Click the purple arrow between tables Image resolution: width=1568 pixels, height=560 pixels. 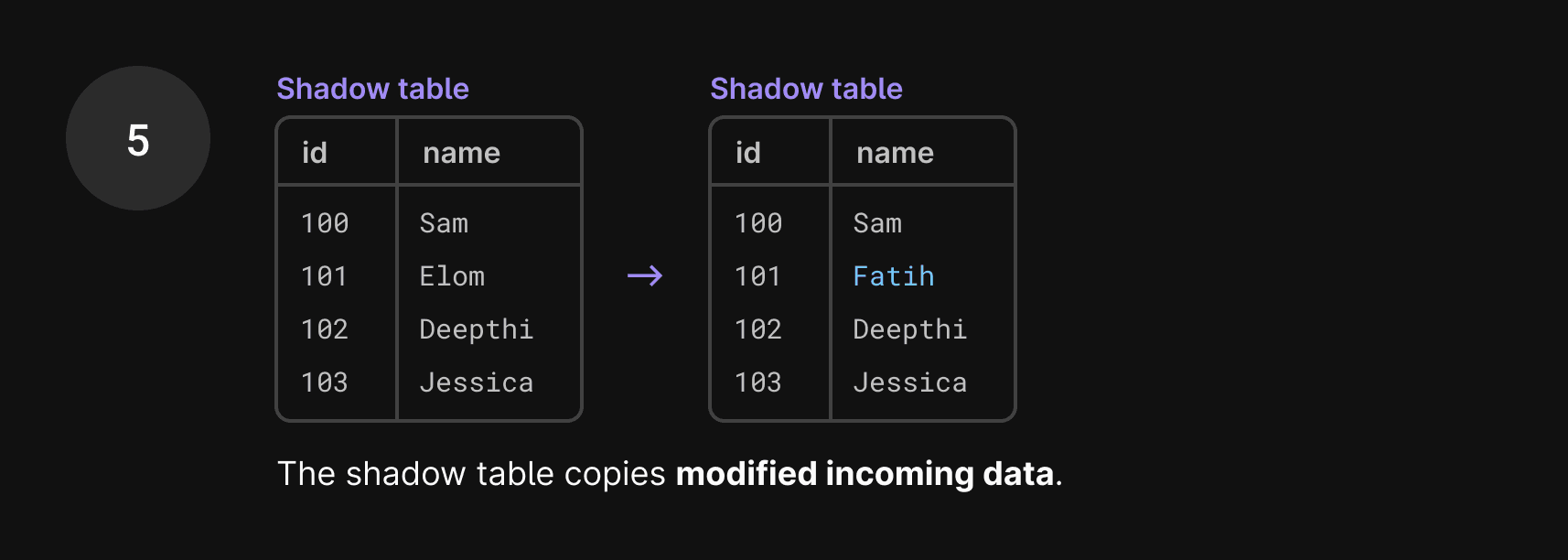645,275
